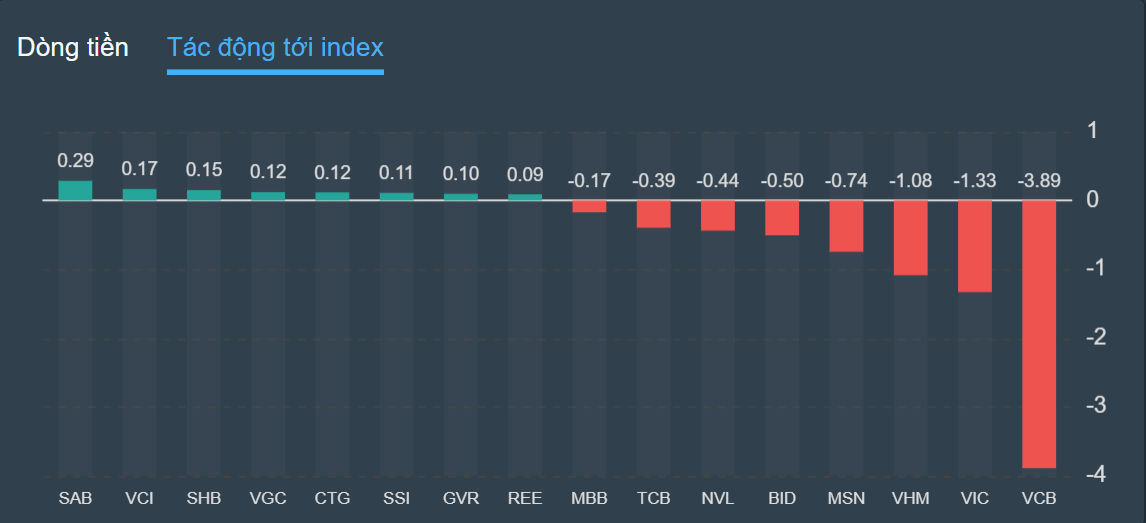Select the VHM negative bar
This screenshot has height=523, width=1146.
911,237
